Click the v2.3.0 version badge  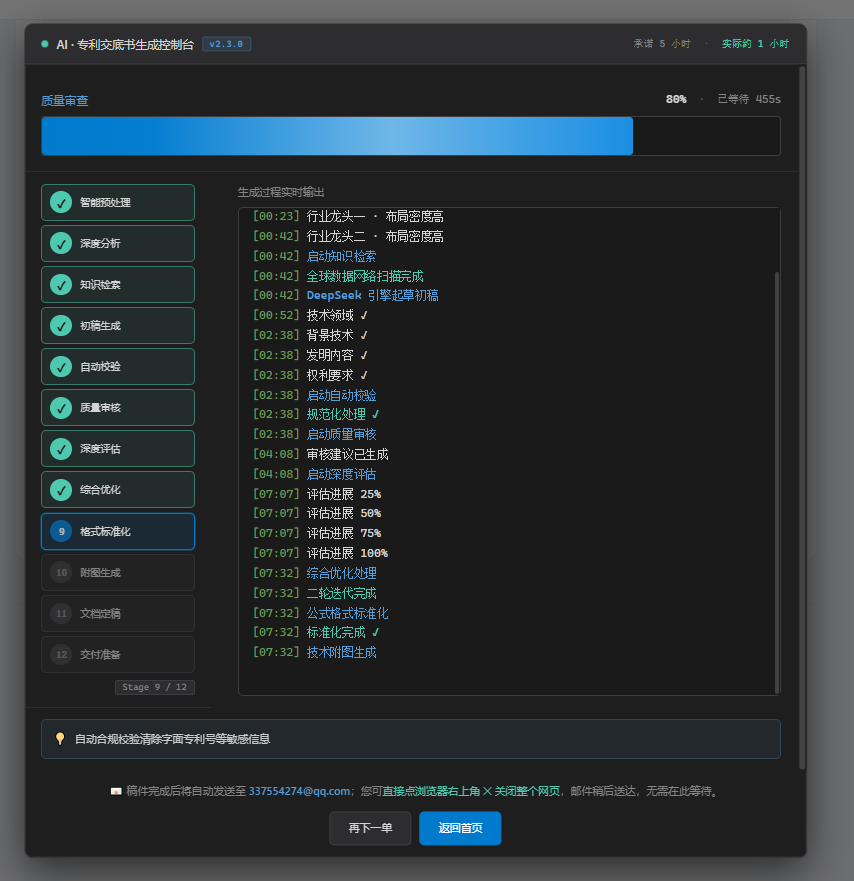226,44
